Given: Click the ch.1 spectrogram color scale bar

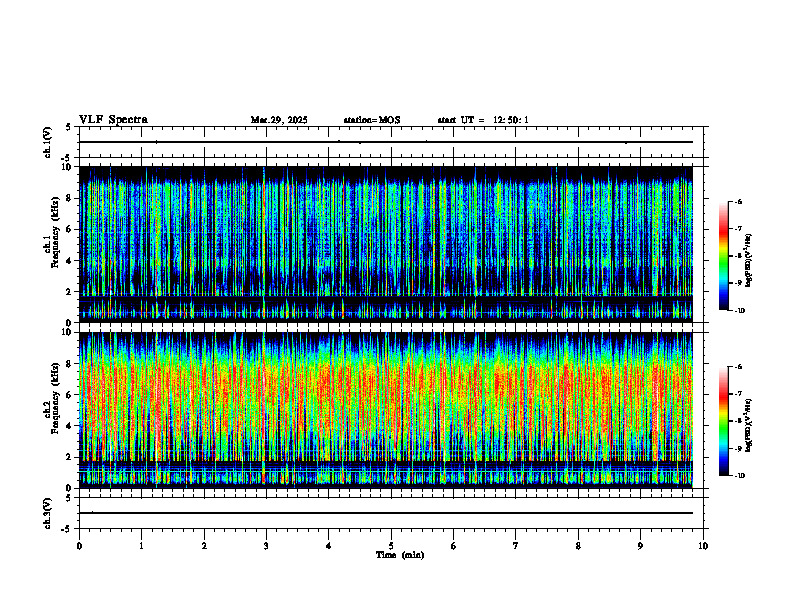Looking at the screenshot, I should pos(723,256).
